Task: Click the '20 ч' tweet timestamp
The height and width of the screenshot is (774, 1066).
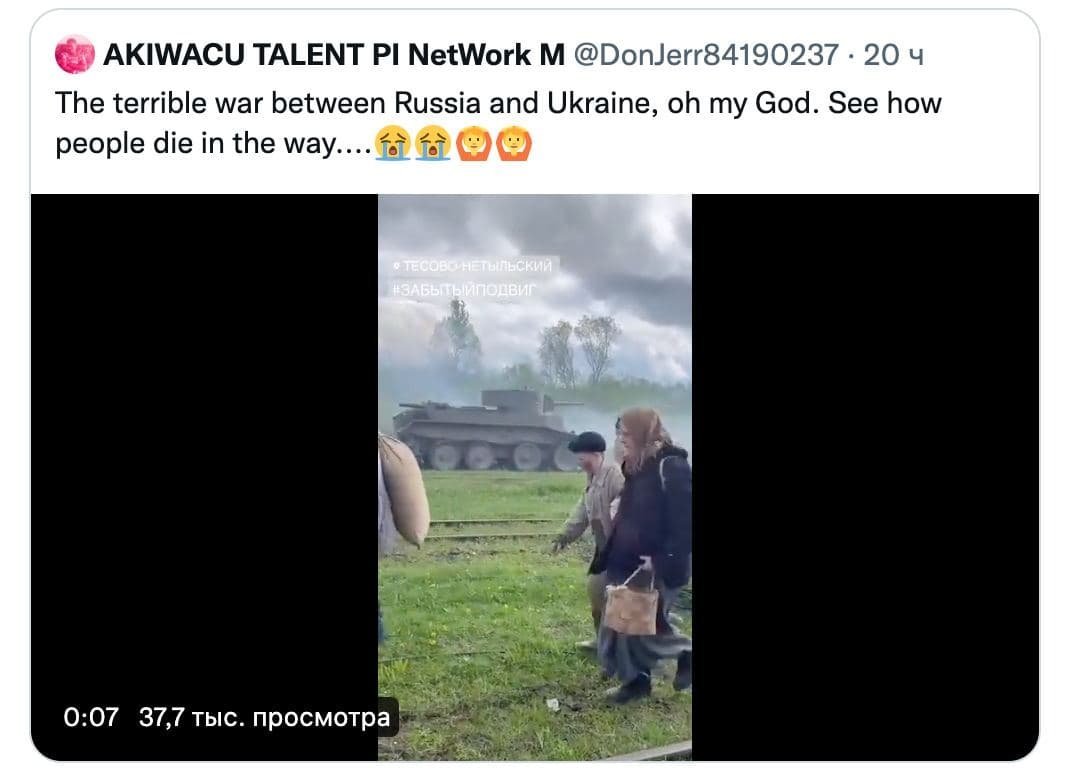Action: (x=894, y=55)
